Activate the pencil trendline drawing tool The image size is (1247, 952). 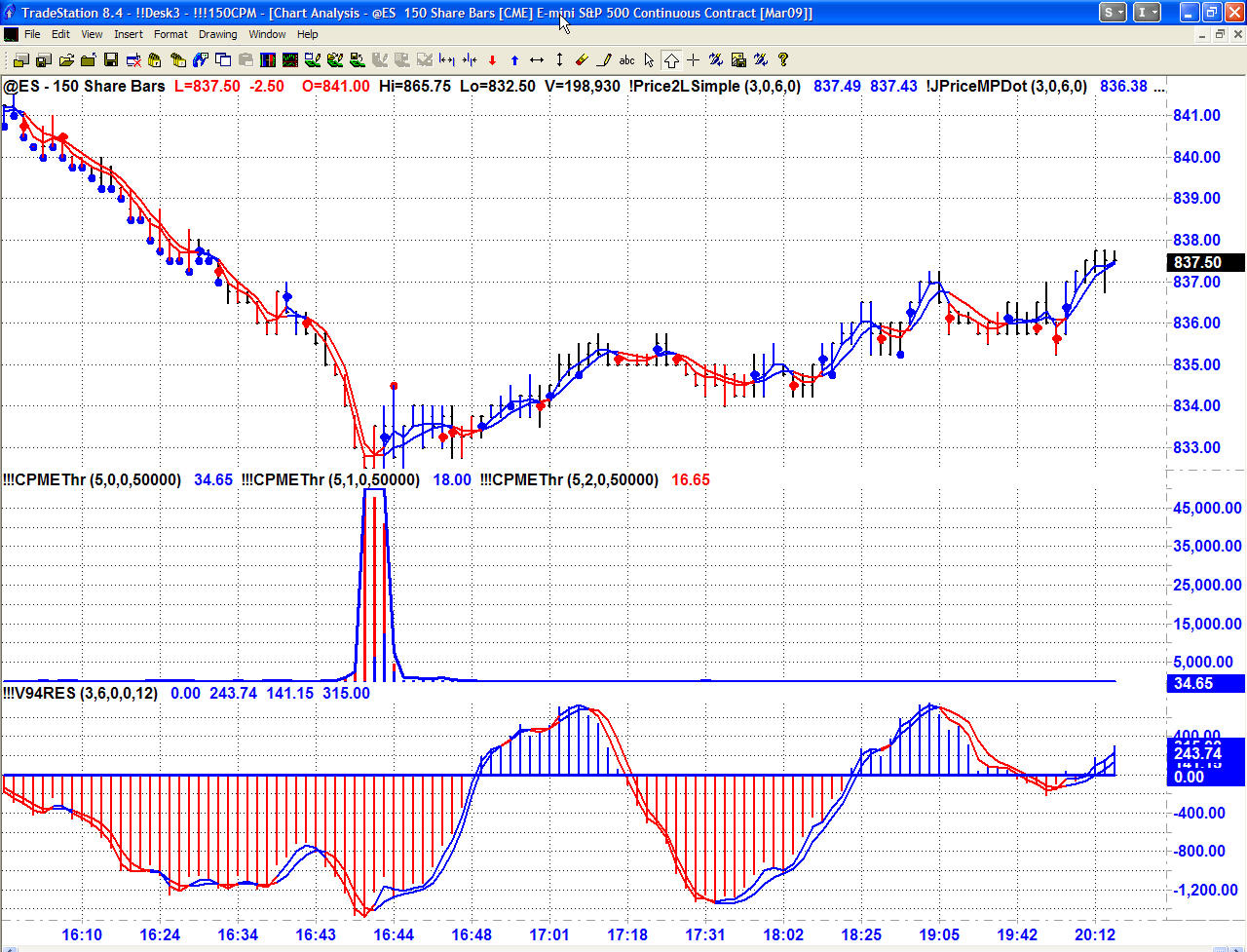(x=604, y=60)
